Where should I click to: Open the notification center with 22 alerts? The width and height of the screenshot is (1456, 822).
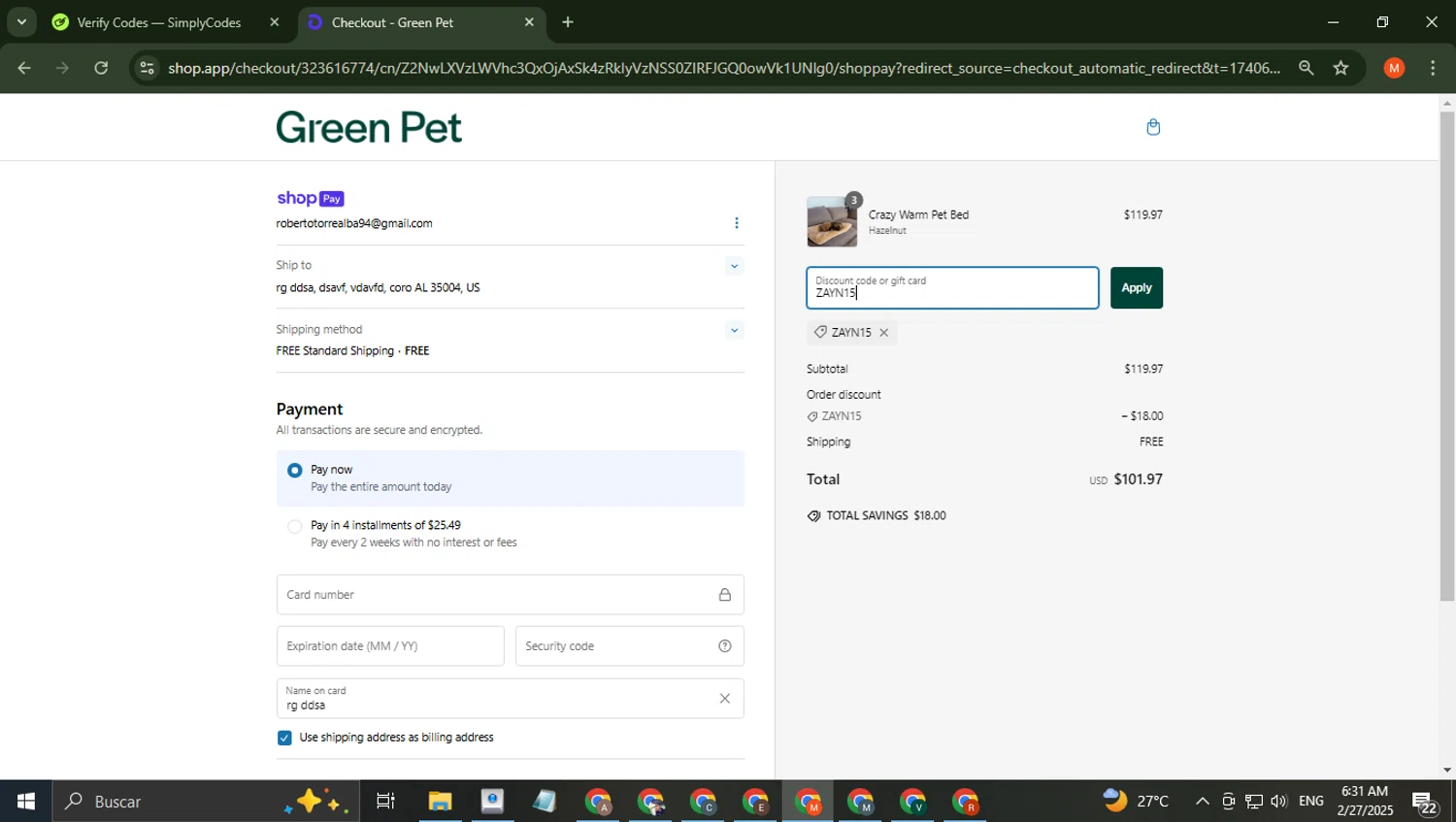pyautogui.click(x=1425, y=803)
